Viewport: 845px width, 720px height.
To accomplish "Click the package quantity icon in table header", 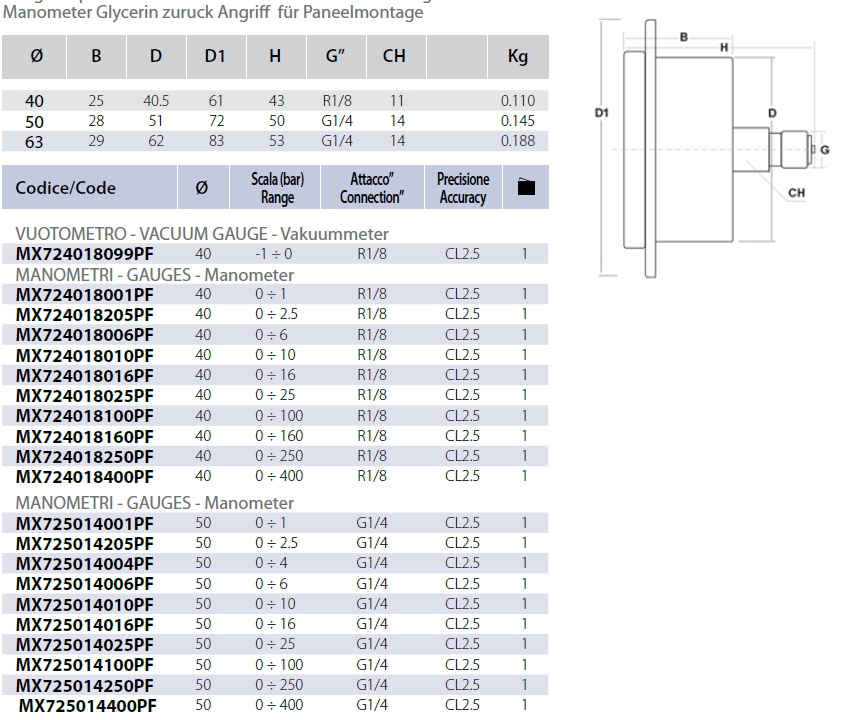I will (525, 187).
